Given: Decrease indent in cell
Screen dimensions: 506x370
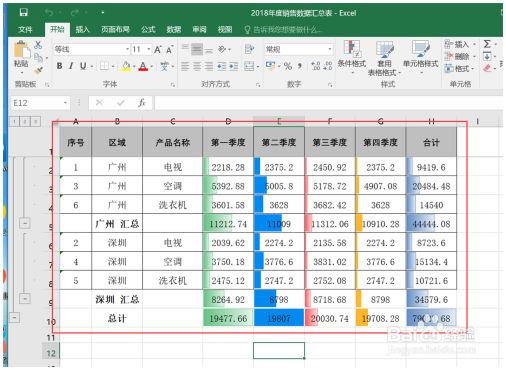Looking at the screenshot, I should coord(221,66).
